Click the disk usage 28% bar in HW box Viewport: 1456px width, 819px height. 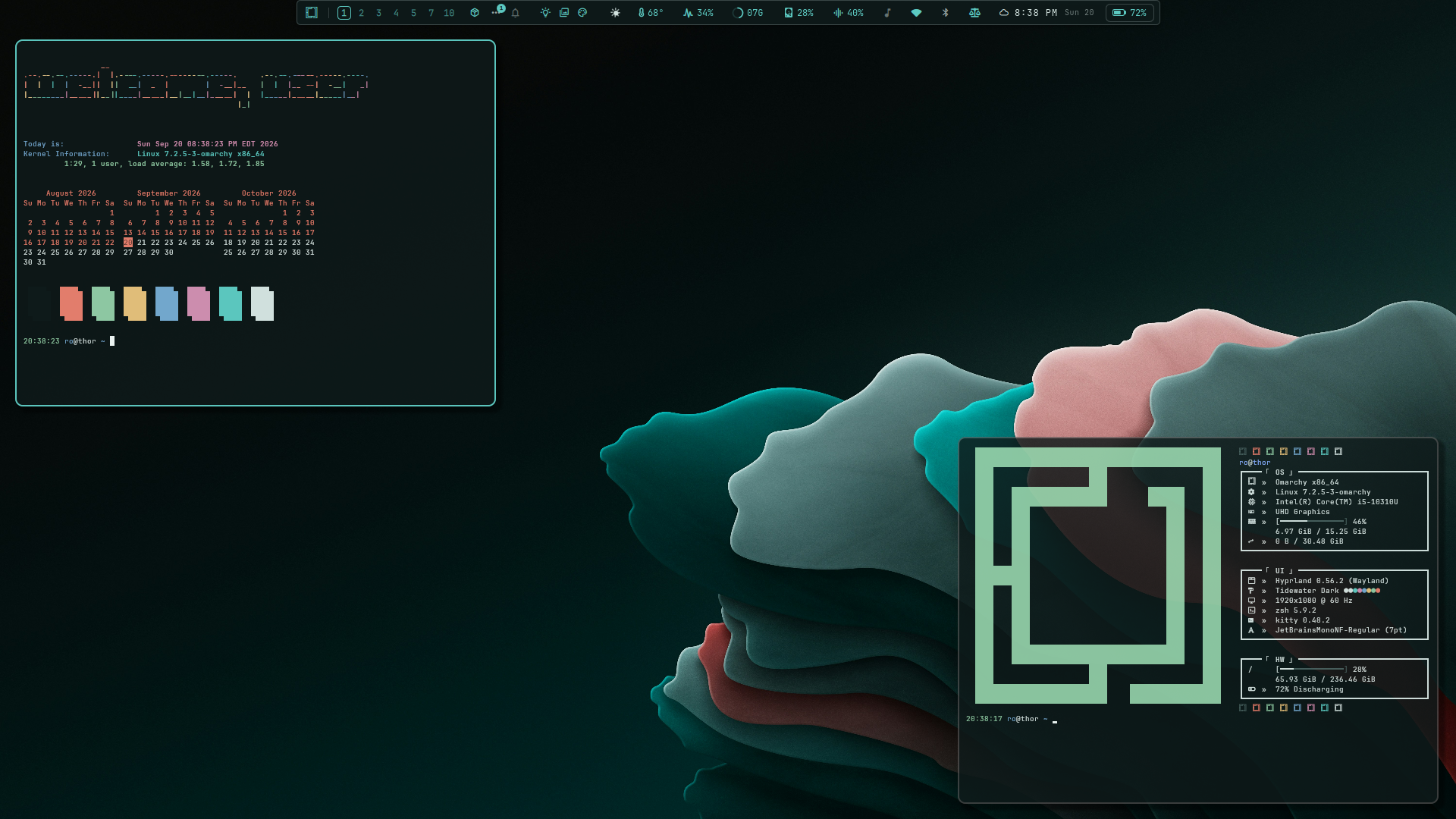click(1312, 670)
